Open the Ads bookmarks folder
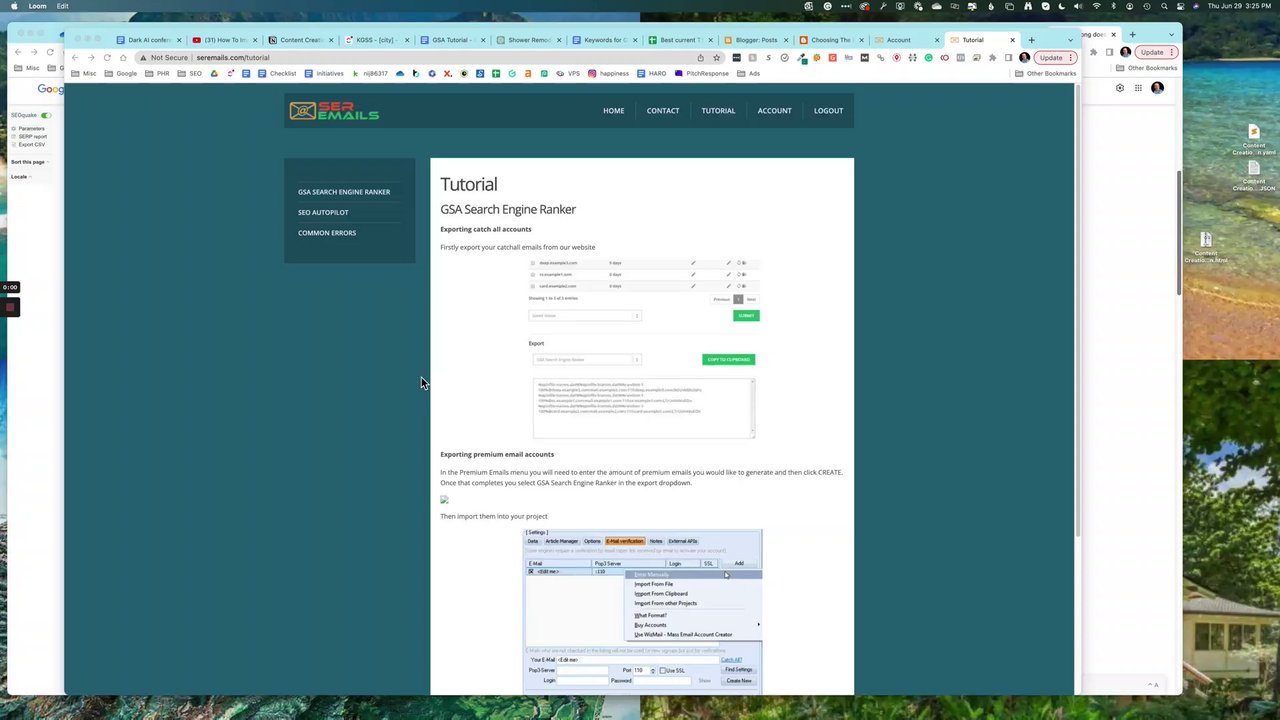 748,73
